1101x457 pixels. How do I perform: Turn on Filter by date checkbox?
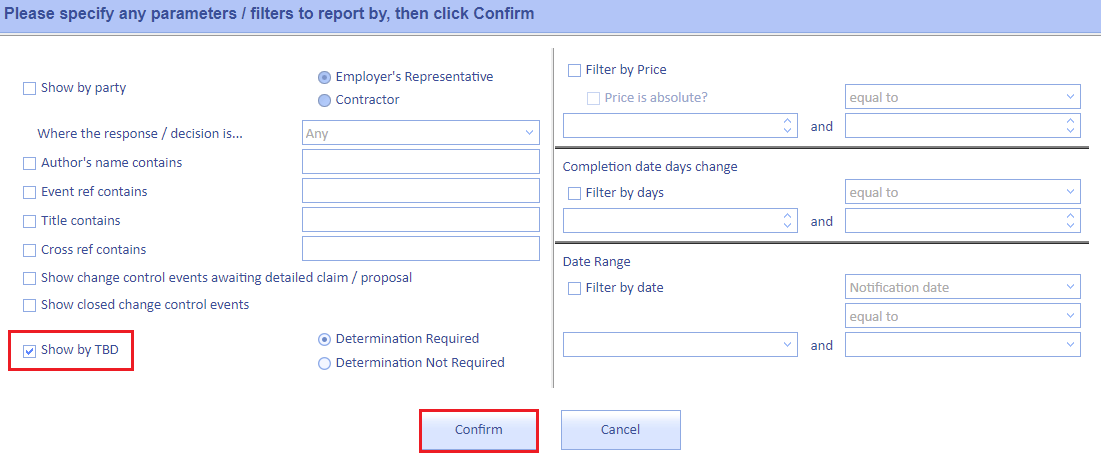pyautogui.click(x=574, y=288)
